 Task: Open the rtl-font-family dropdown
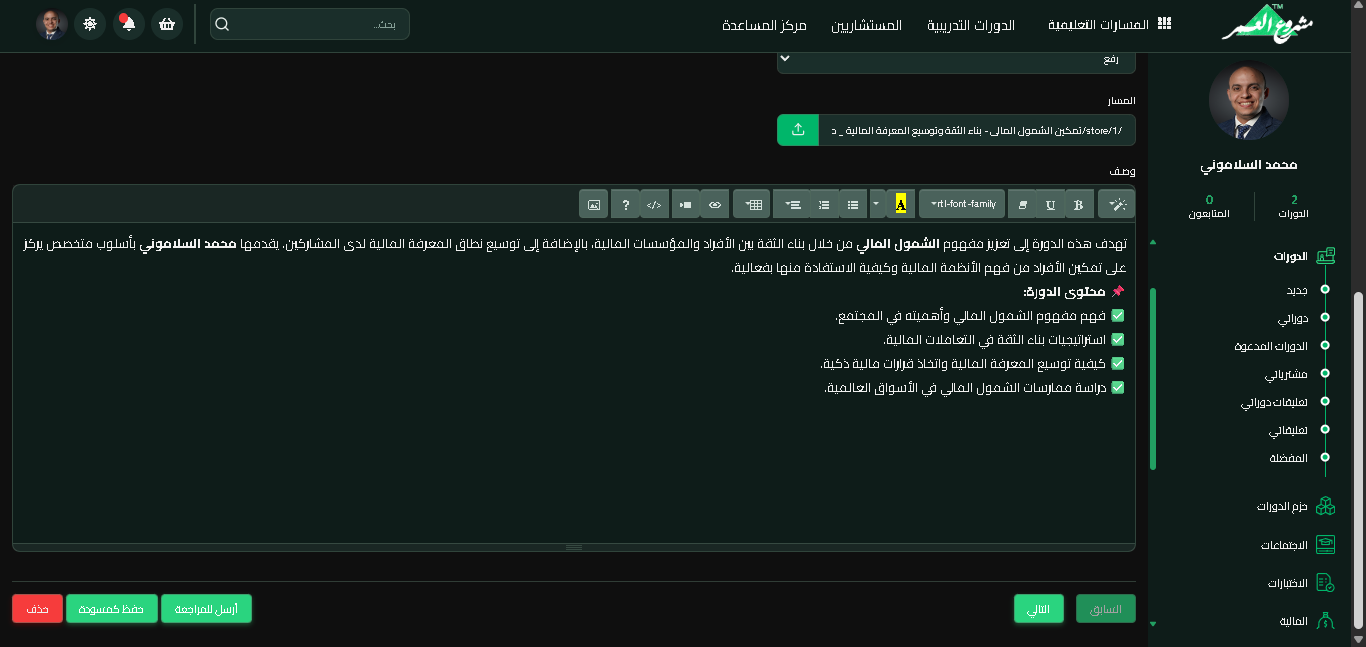click(962, 204)
